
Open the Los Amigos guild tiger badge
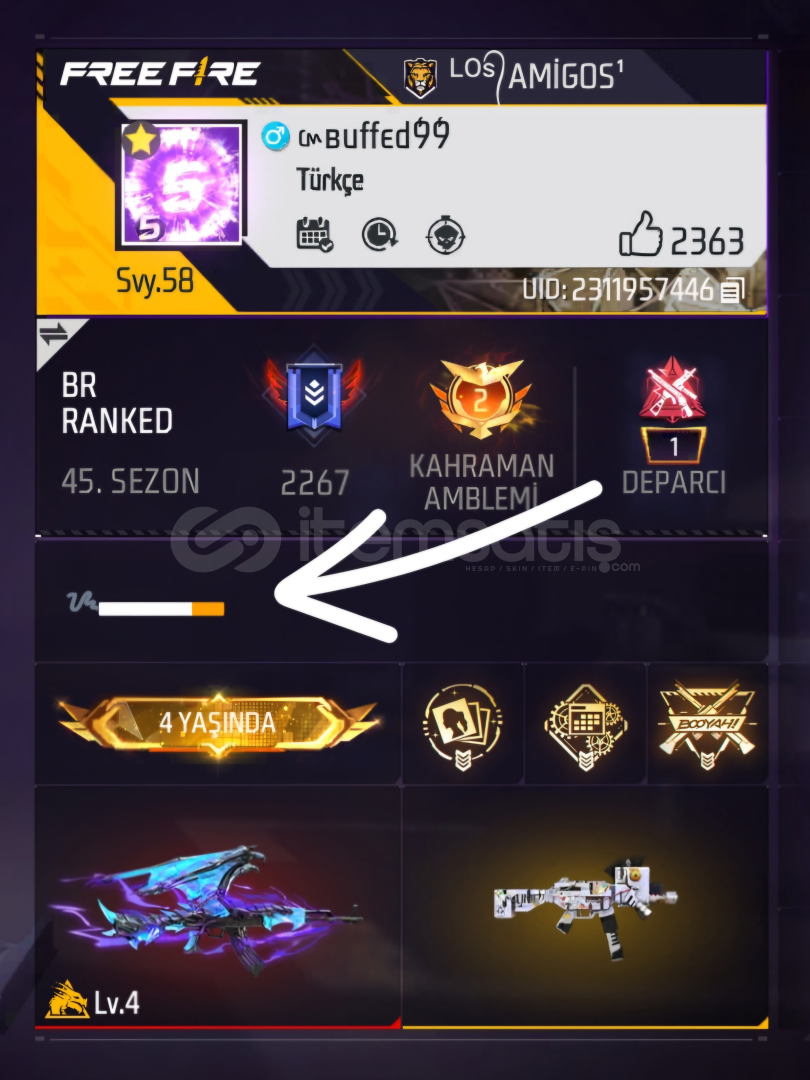click(420, 77)
